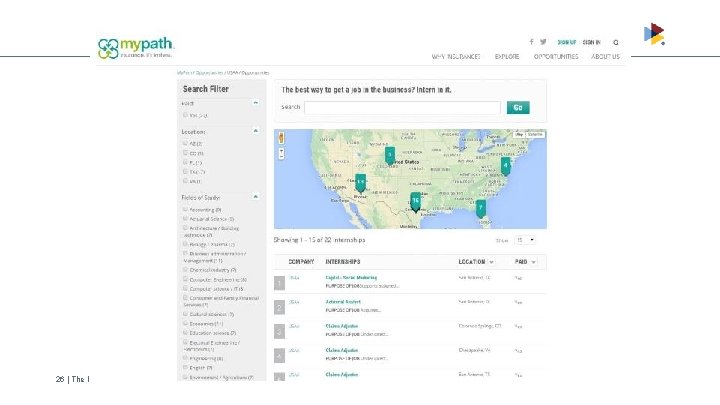Click the map pin numbered 14 over Arizona
Screen dimensions: 720x405
(360, 183)
